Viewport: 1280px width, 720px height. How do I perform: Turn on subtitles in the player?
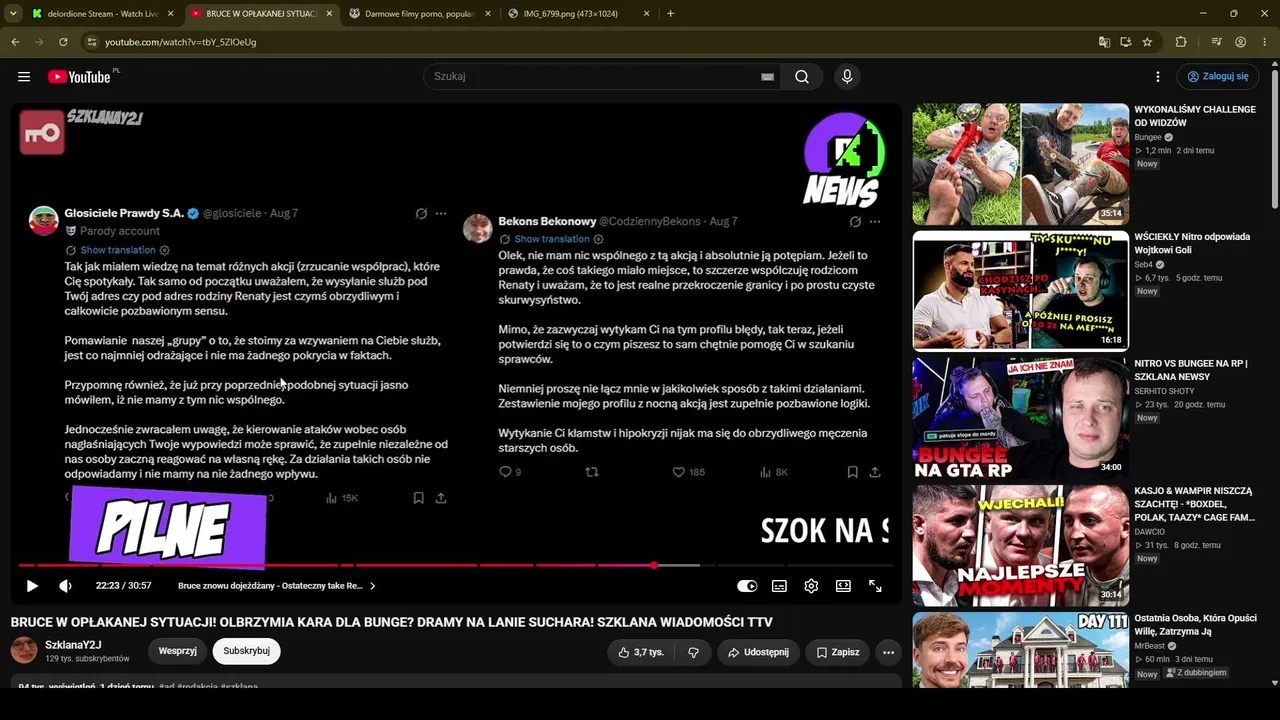pos(779,586)
